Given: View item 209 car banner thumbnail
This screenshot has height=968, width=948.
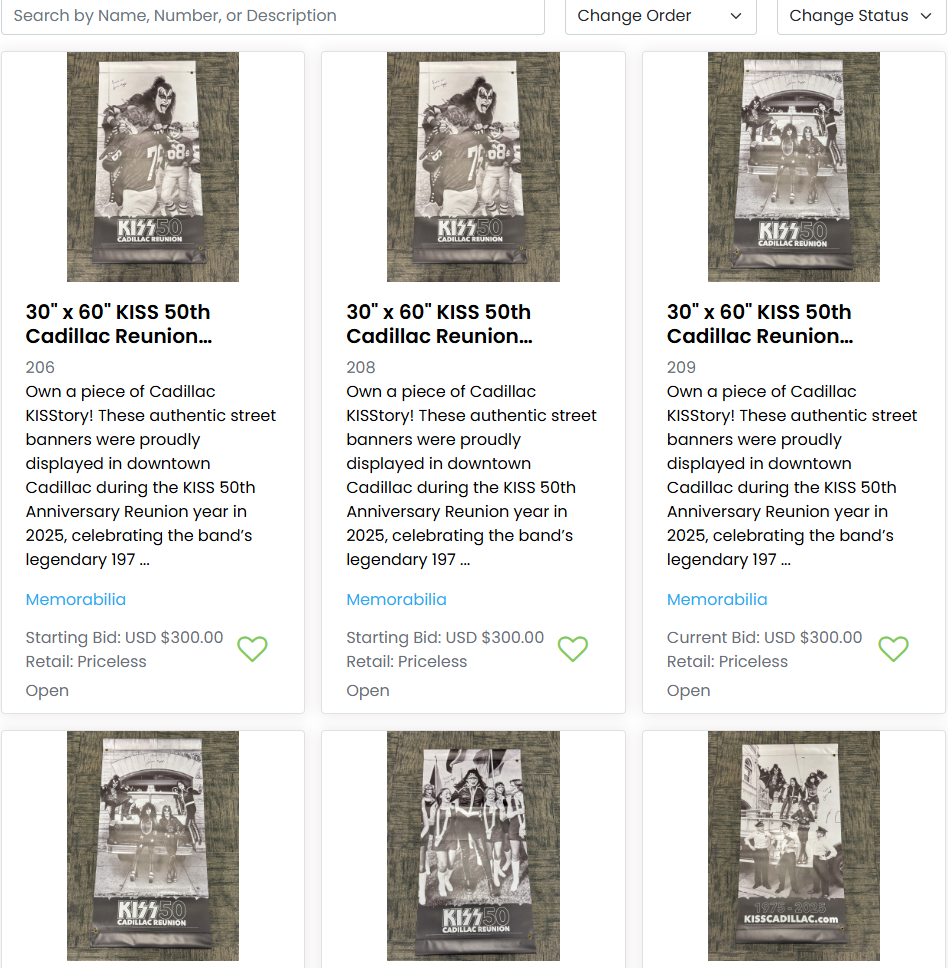Looking at the screenshot, I should tap(794, 167).
